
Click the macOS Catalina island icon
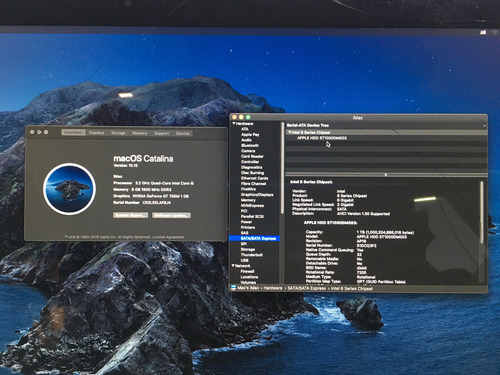coord(69,189)
